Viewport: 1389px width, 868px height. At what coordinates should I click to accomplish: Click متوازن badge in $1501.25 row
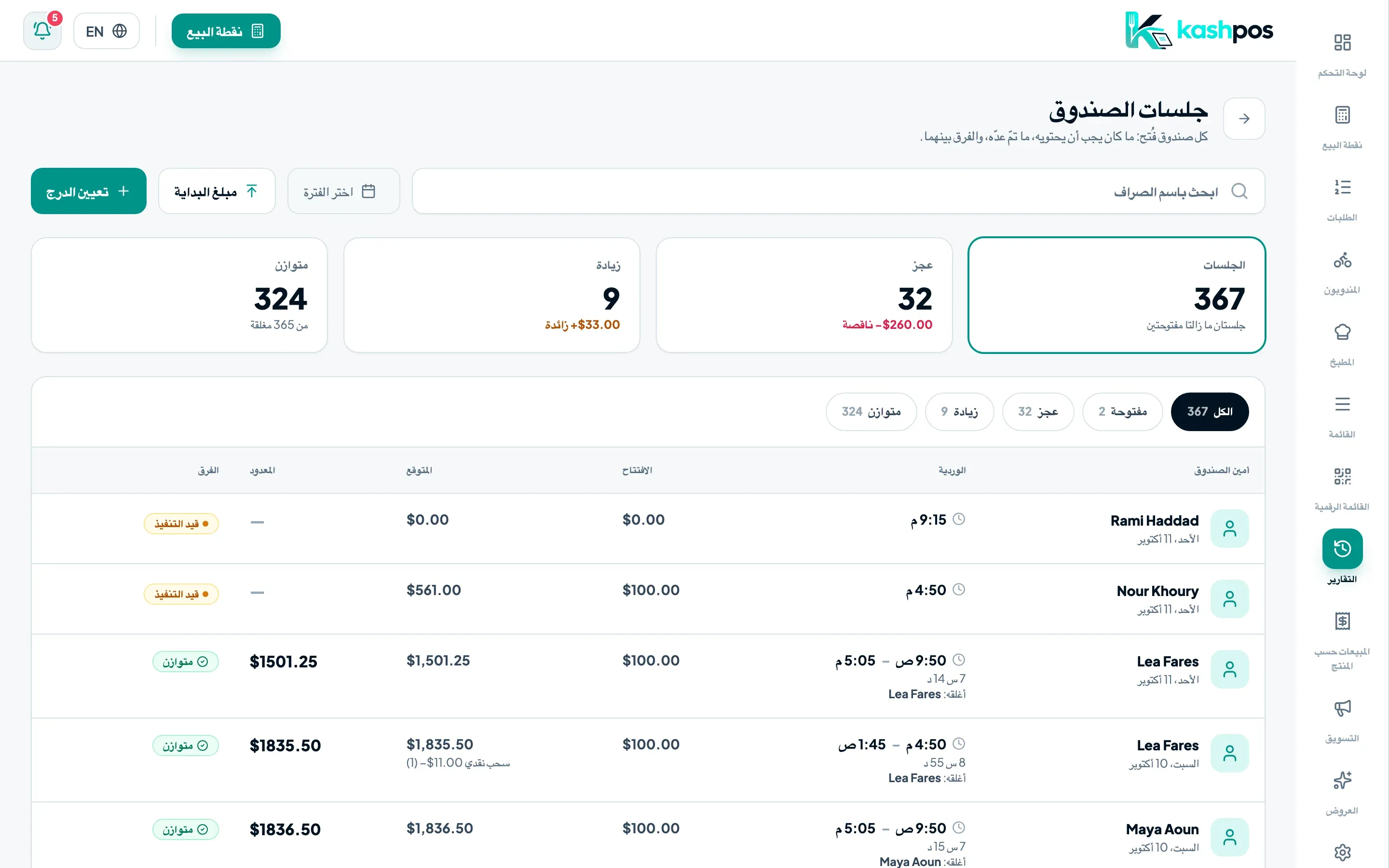(185, 661)
